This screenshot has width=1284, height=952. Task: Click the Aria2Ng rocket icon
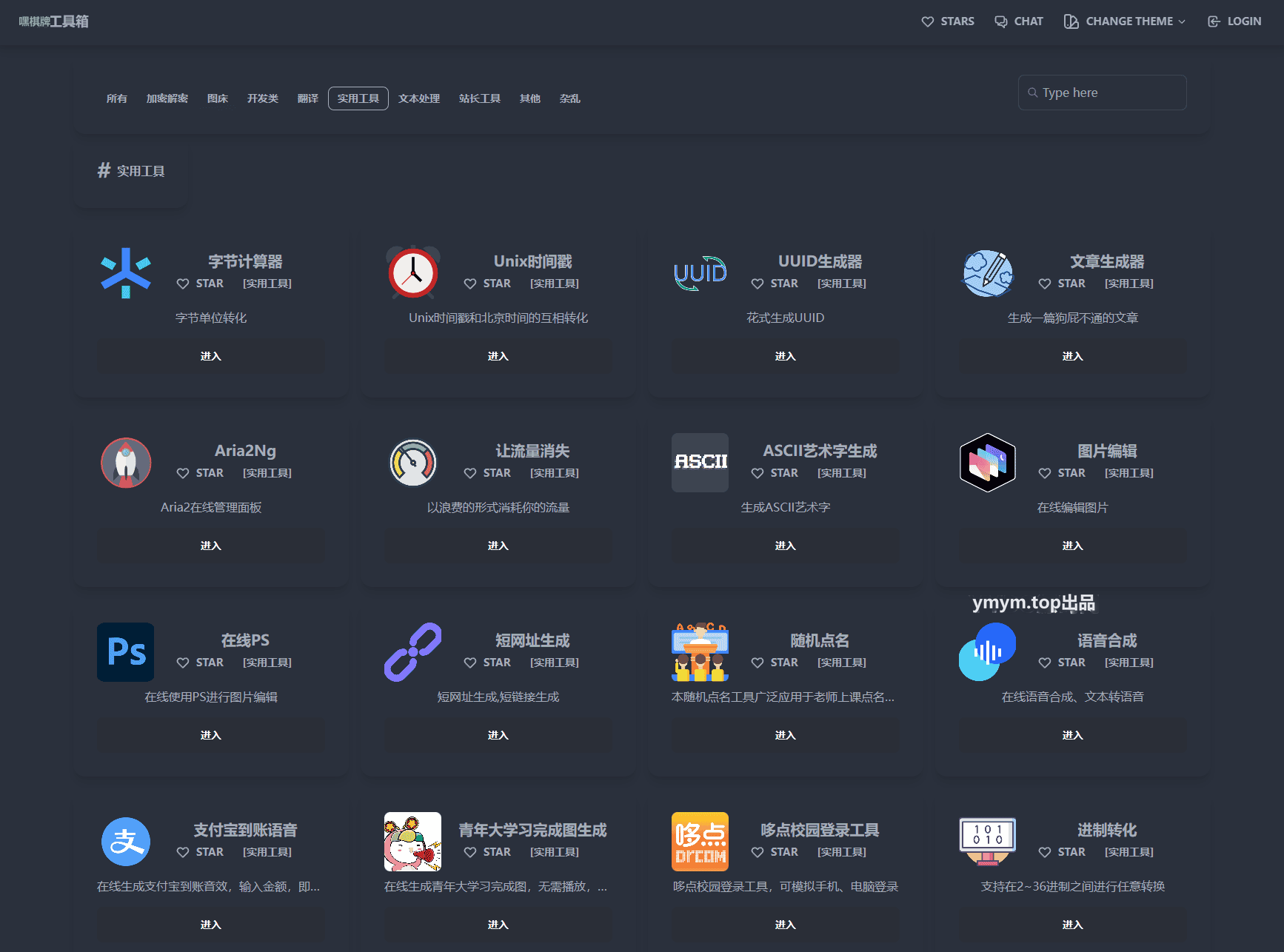(x=126, y=463)
